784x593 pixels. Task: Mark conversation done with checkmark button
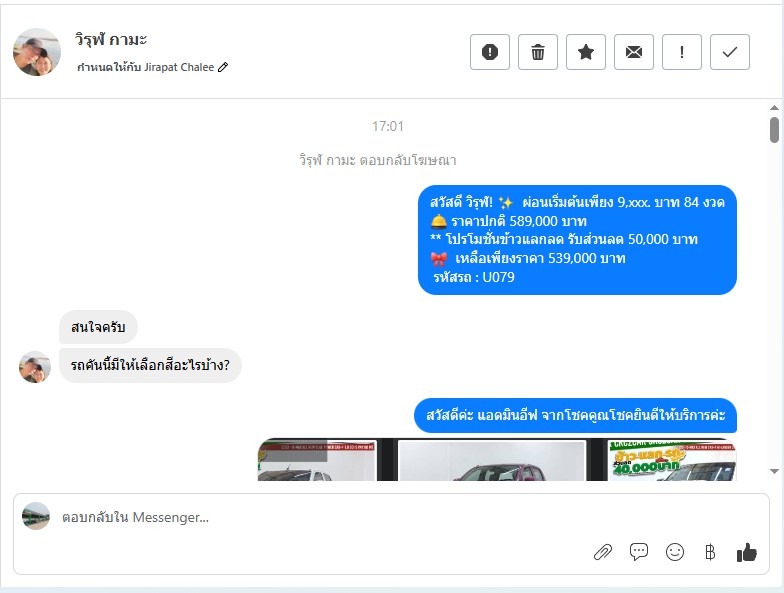[730, 52]
